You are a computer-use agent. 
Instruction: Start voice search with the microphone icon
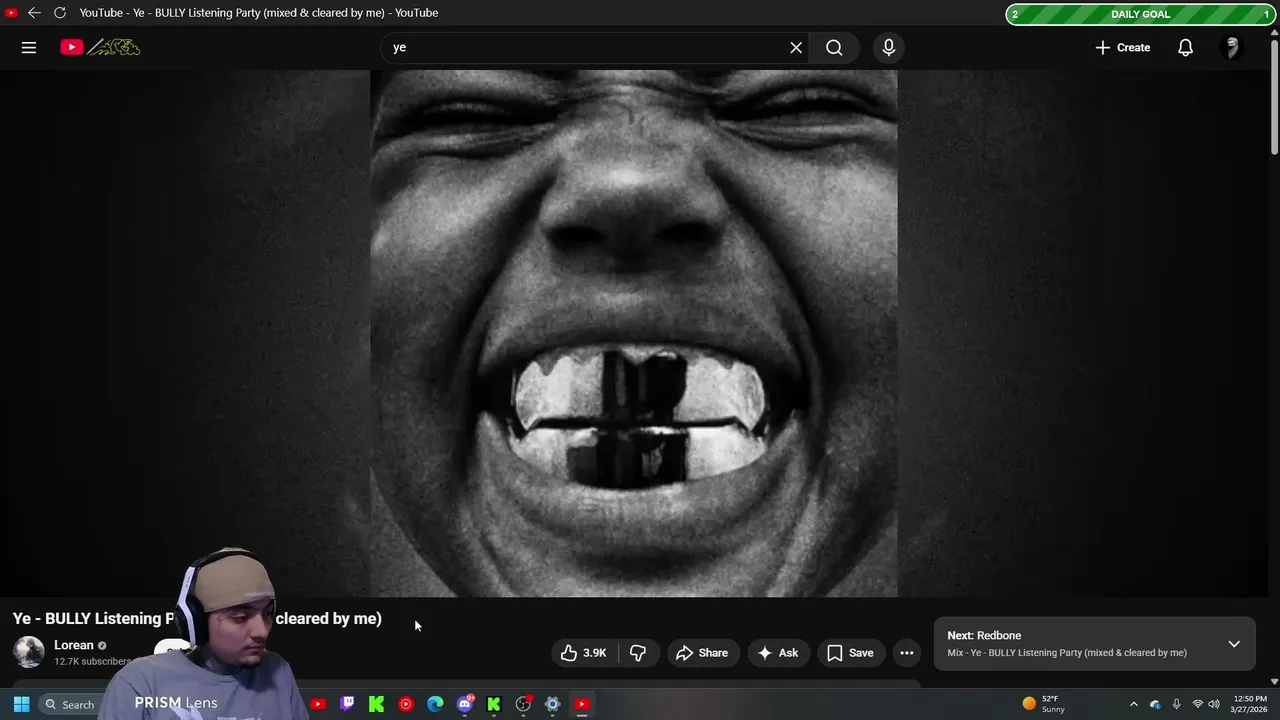point(888,47)
